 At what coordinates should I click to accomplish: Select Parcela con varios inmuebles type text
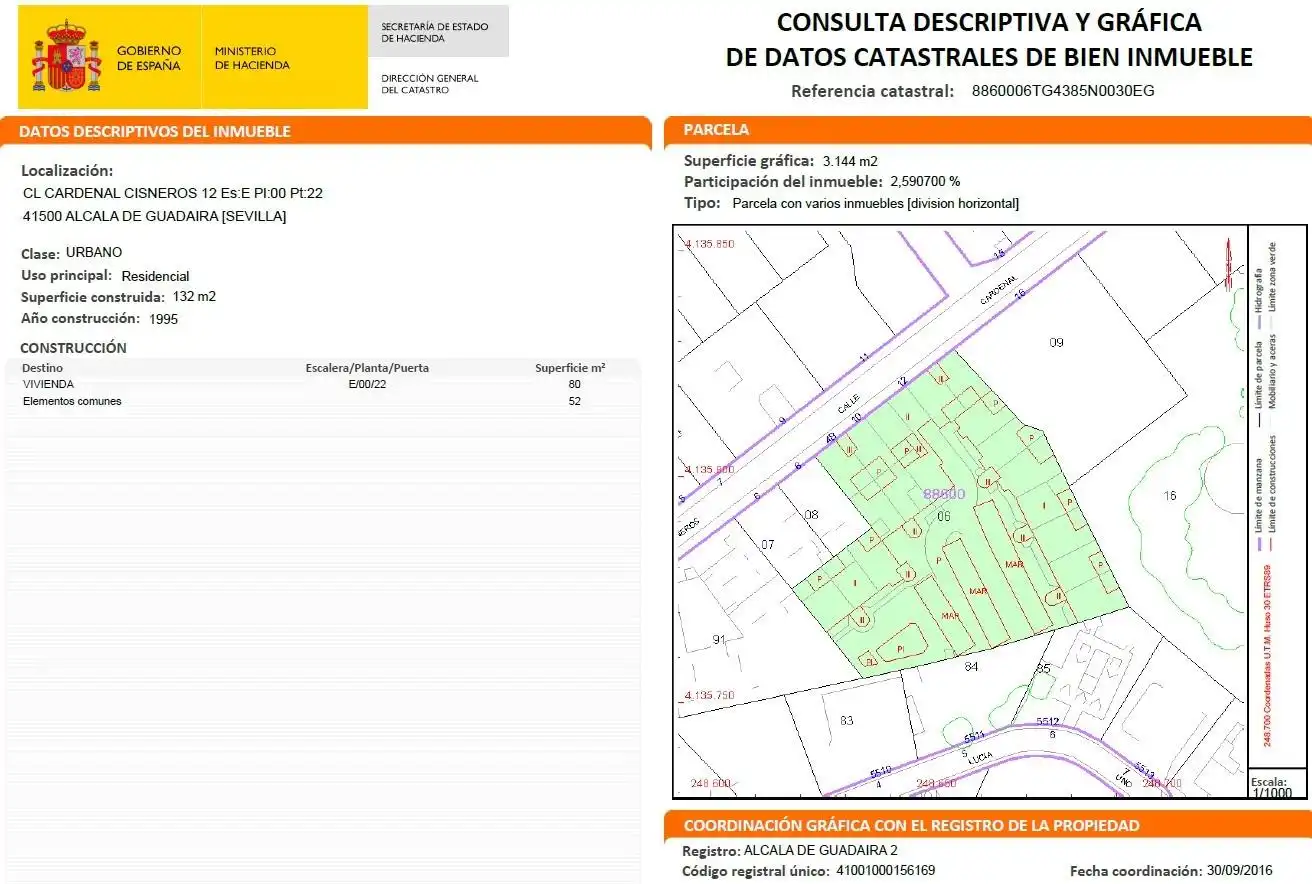[x=876, y=204]
